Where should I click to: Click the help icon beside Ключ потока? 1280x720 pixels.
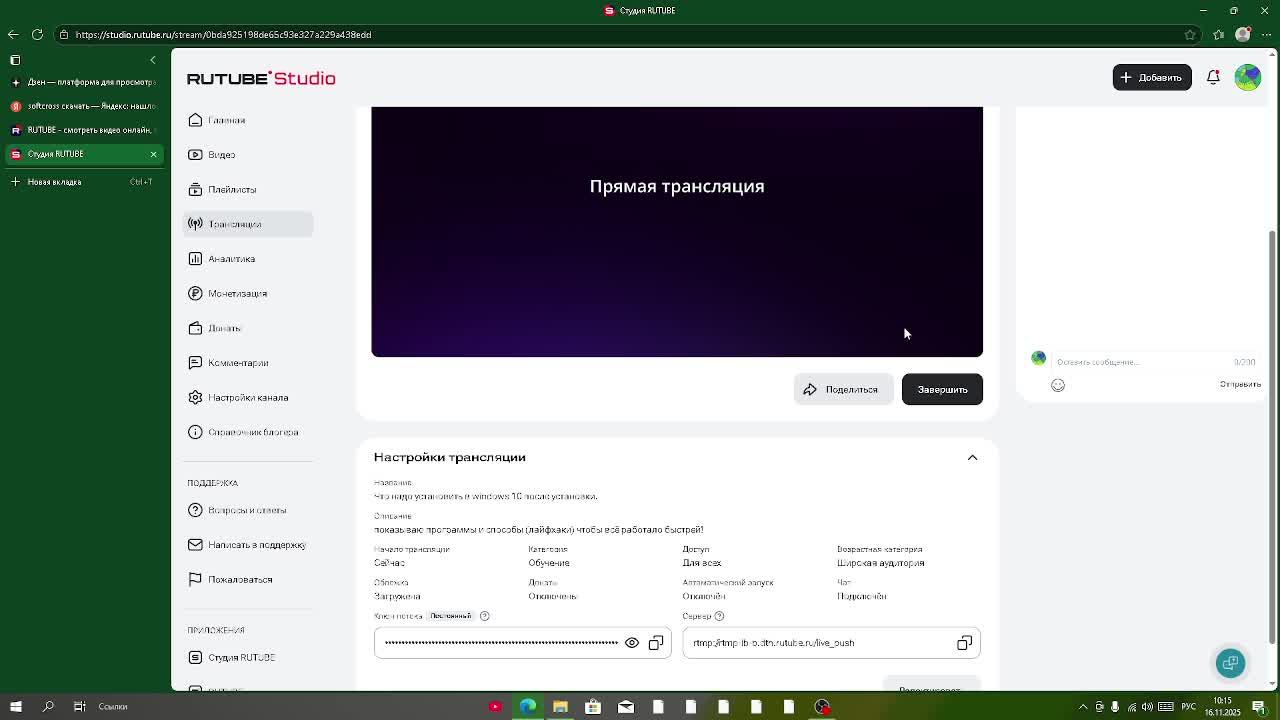click(485, 616)
